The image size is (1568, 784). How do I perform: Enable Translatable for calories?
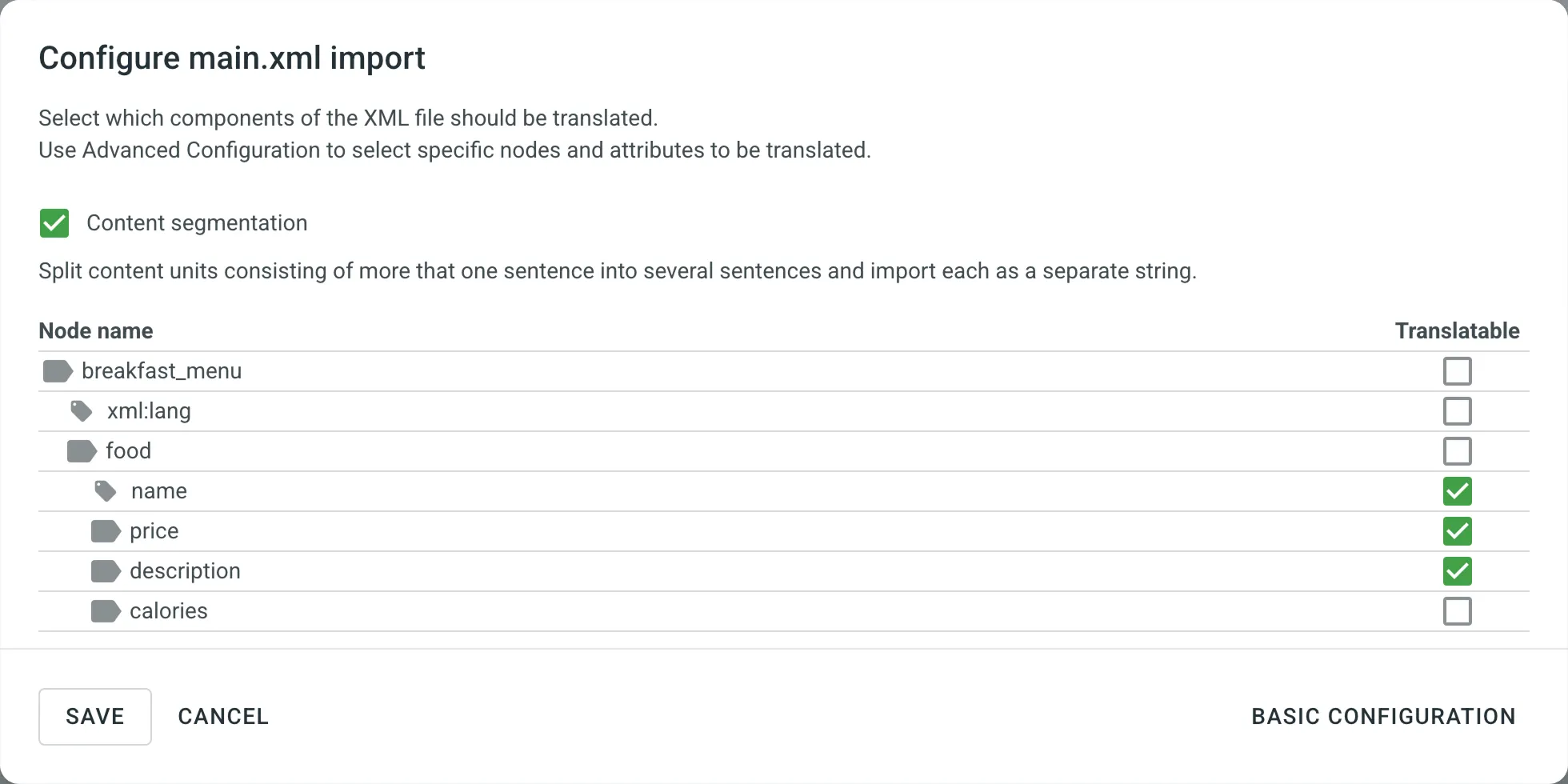click(x=1457, y=610)
